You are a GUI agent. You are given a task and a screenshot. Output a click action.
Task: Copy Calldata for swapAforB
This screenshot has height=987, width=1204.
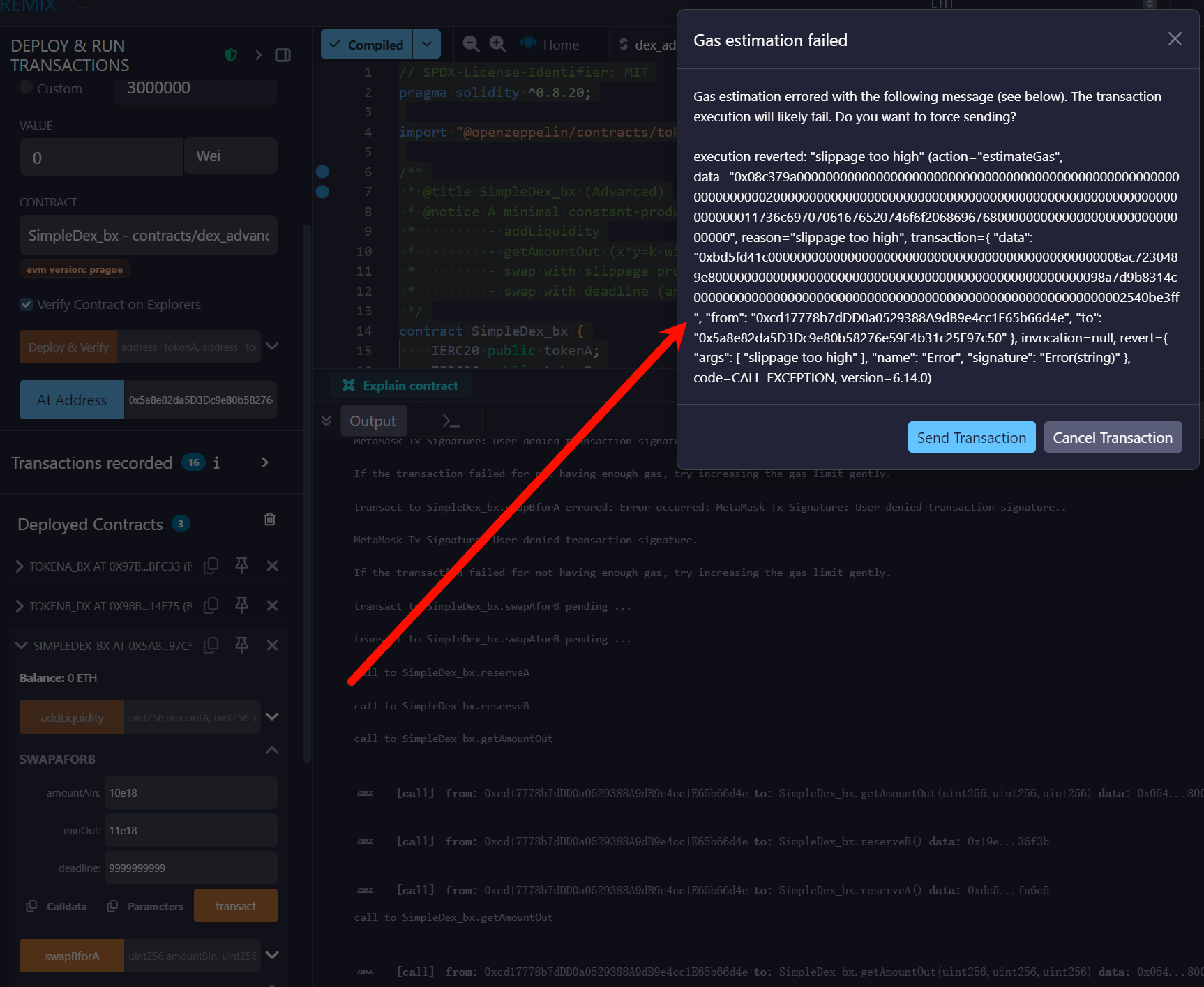(x=57, y=906)
